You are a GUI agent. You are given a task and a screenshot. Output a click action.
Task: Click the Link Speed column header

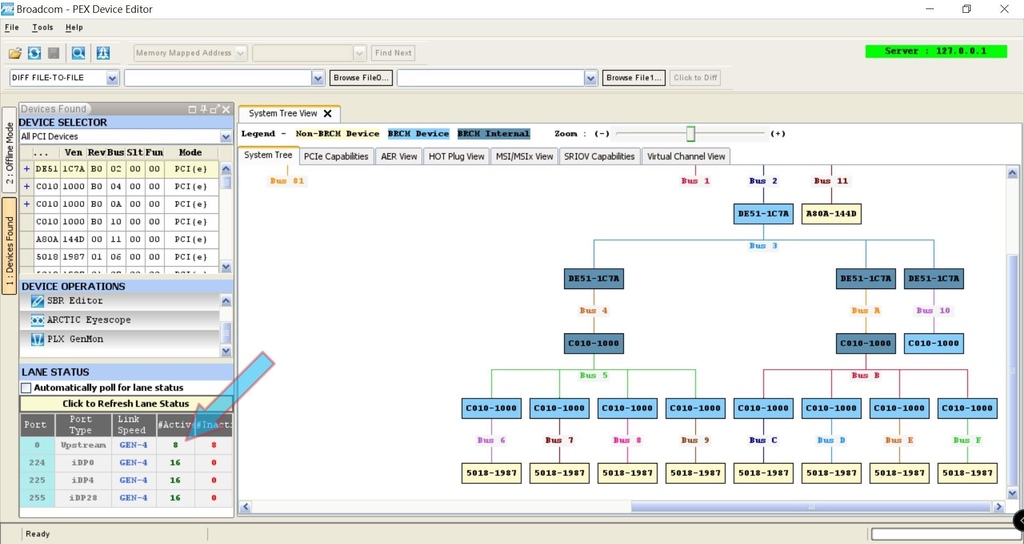pyautogui.click(x=133, y=425)
